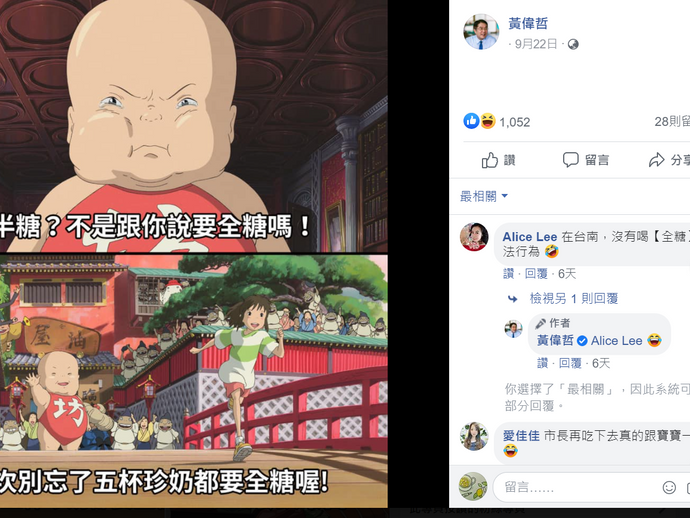Open Alice Lee's profile name
The width and height of the screenshot is (690, 518).
[x=530, y=237]
